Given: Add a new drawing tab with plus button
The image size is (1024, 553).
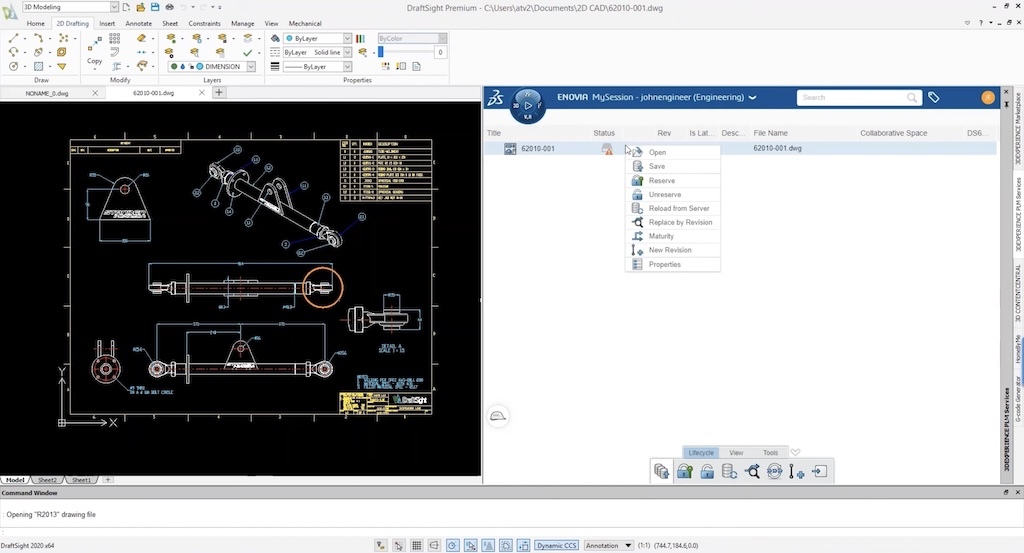Looking at the screenshot, I should pos(220,92).
